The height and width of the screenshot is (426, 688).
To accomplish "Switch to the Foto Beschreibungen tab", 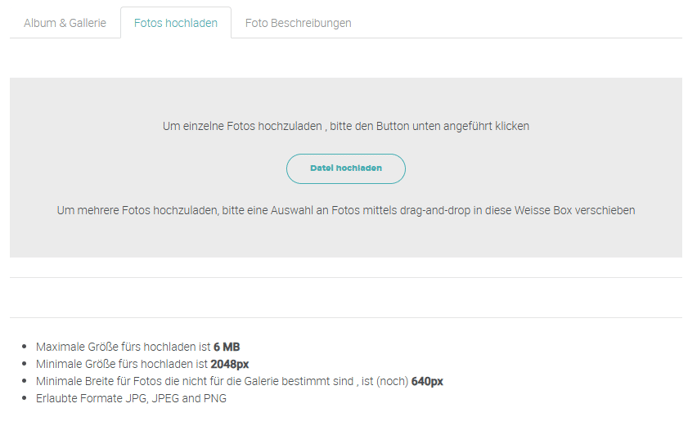I will click(x=298, y=23).
